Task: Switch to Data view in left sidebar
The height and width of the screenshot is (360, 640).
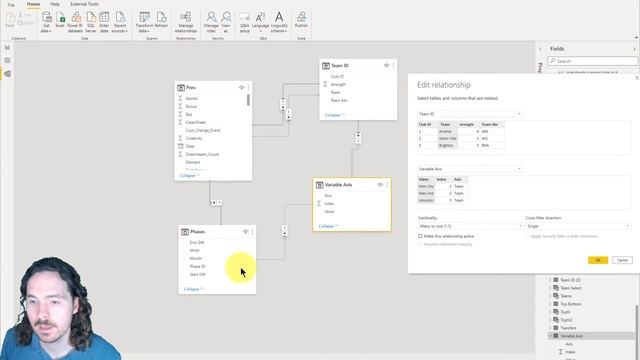Action: 7,60
